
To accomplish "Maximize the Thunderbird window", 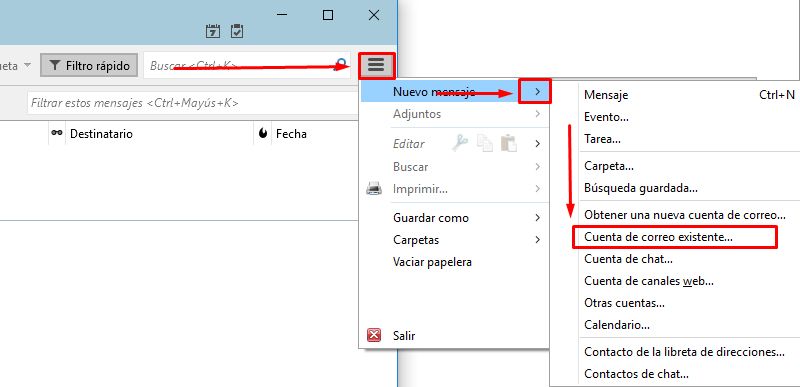I will tap(328, 15).
